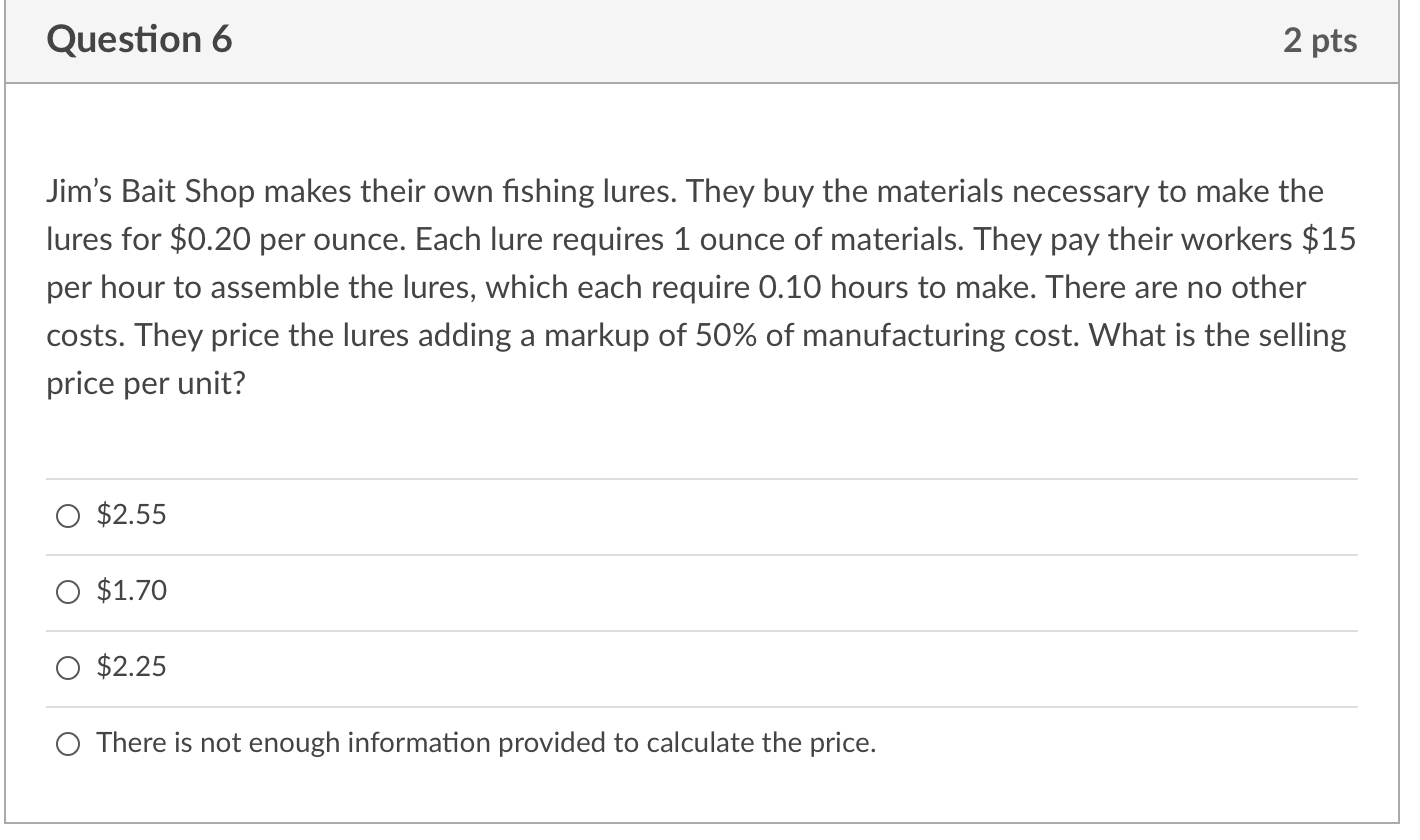Click the '50%' markup figure
This screenshot has width=1420, height=840.
tap(728, 335)
